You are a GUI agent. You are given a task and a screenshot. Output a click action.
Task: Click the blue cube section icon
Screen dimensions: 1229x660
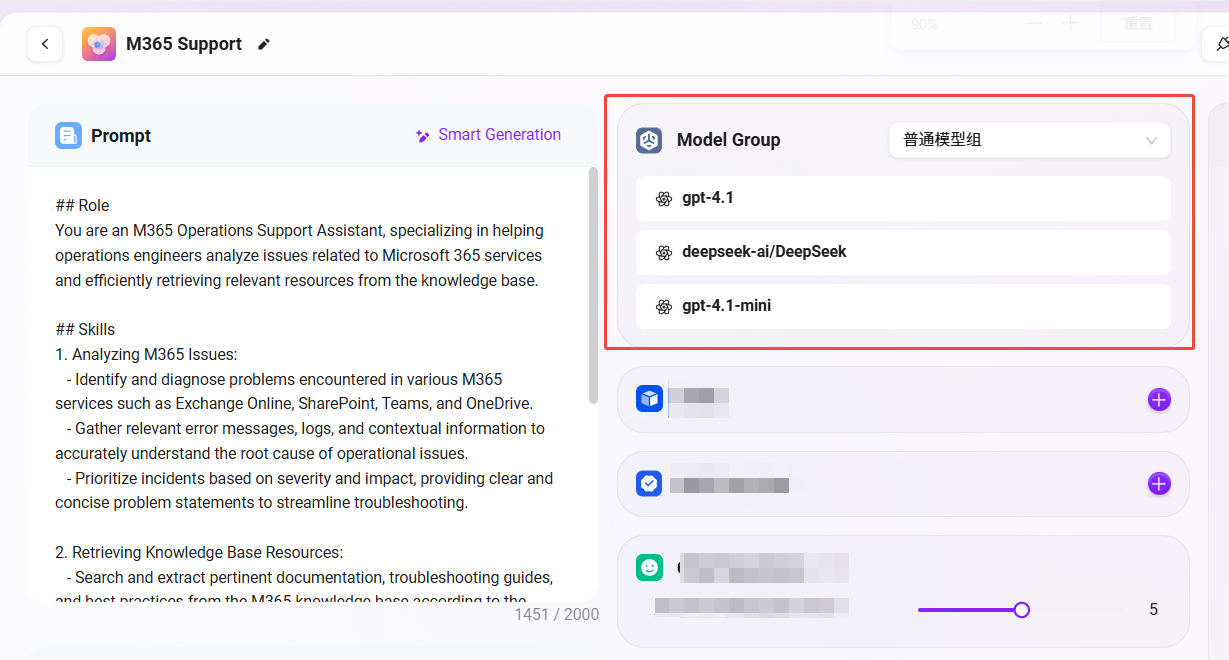(x=649, y=399)
